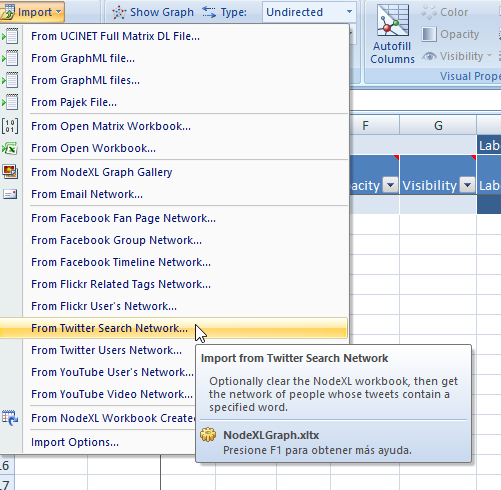Click the Excel icon beside From Open Workbook

pyautogui.click(x=10, y=148)
